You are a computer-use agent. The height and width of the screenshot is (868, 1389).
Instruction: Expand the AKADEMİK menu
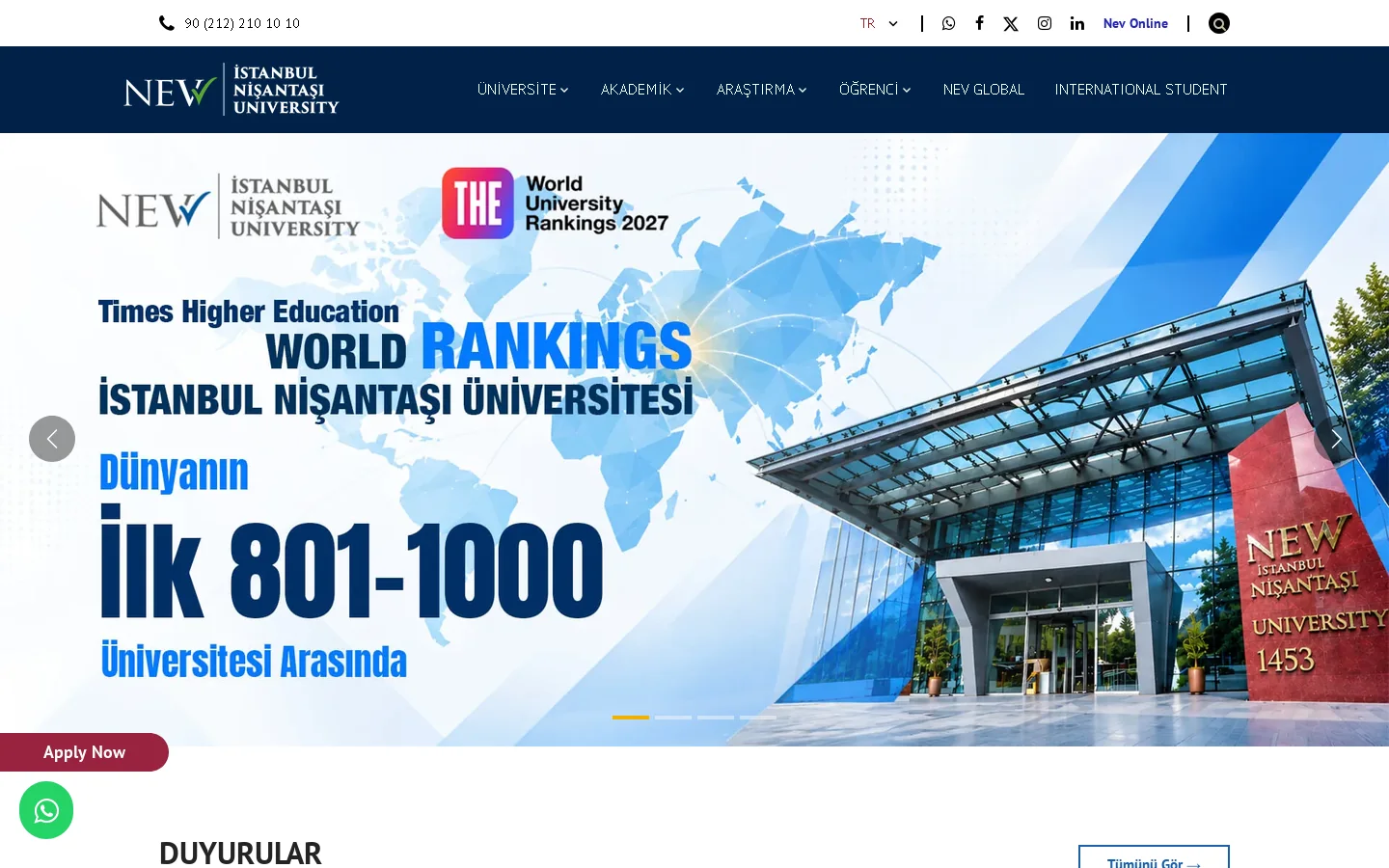coord(642,90)
